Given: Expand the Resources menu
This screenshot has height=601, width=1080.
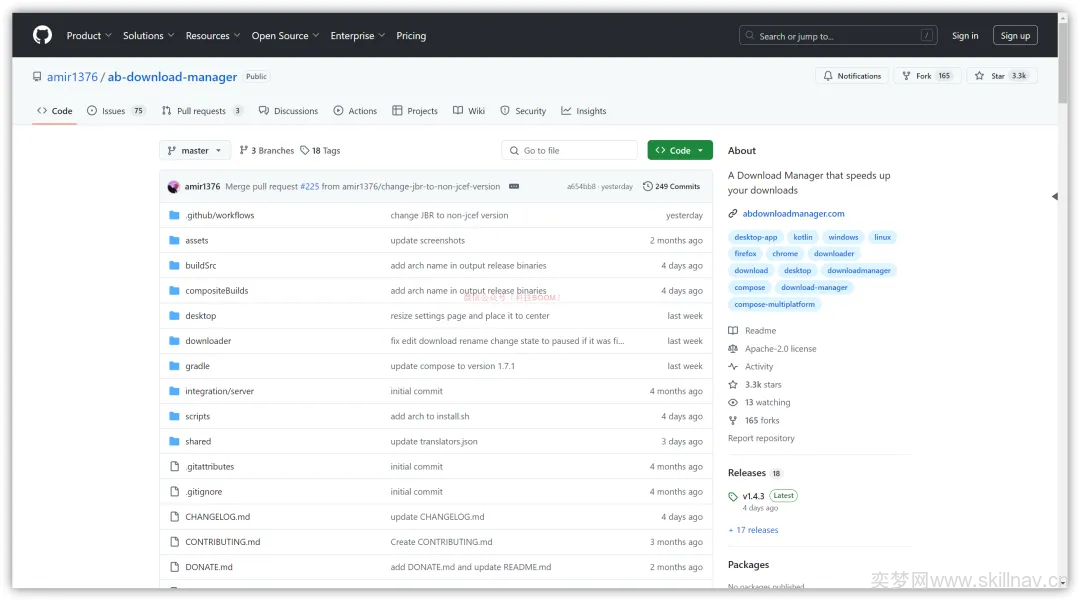Looking at the screenshot, I should tap(213, 35).
